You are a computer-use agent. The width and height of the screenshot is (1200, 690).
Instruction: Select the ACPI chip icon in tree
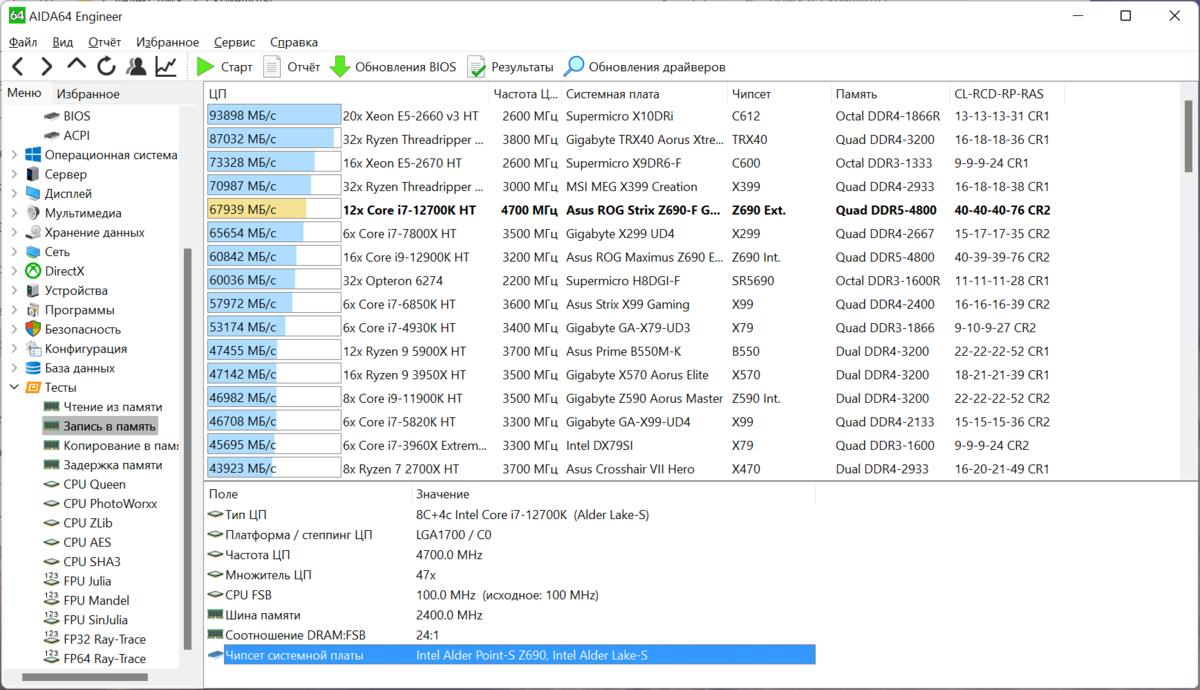pos(52,135)
